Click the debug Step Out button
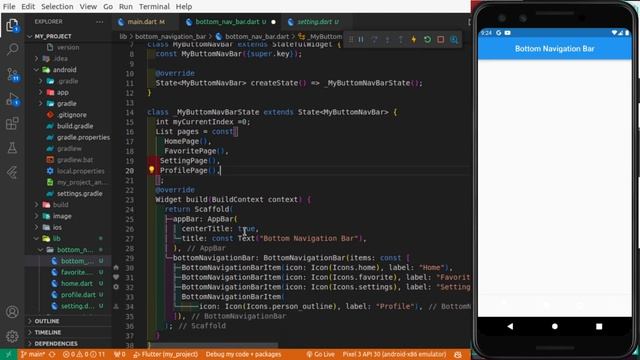640x360 pixels. (x=400, y=40)
